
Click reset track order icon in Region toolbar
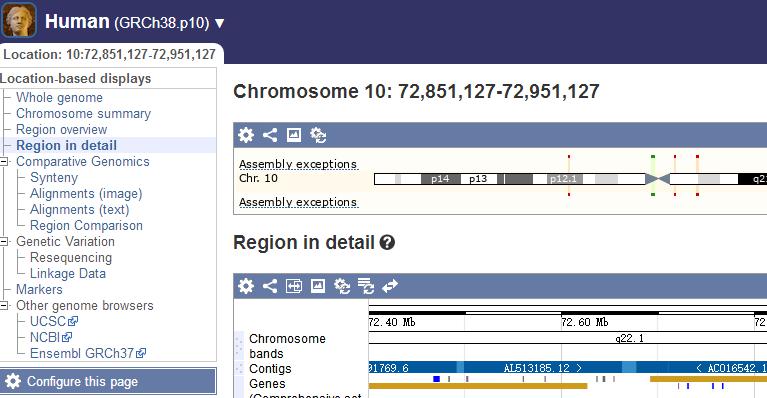coord(365,286)
